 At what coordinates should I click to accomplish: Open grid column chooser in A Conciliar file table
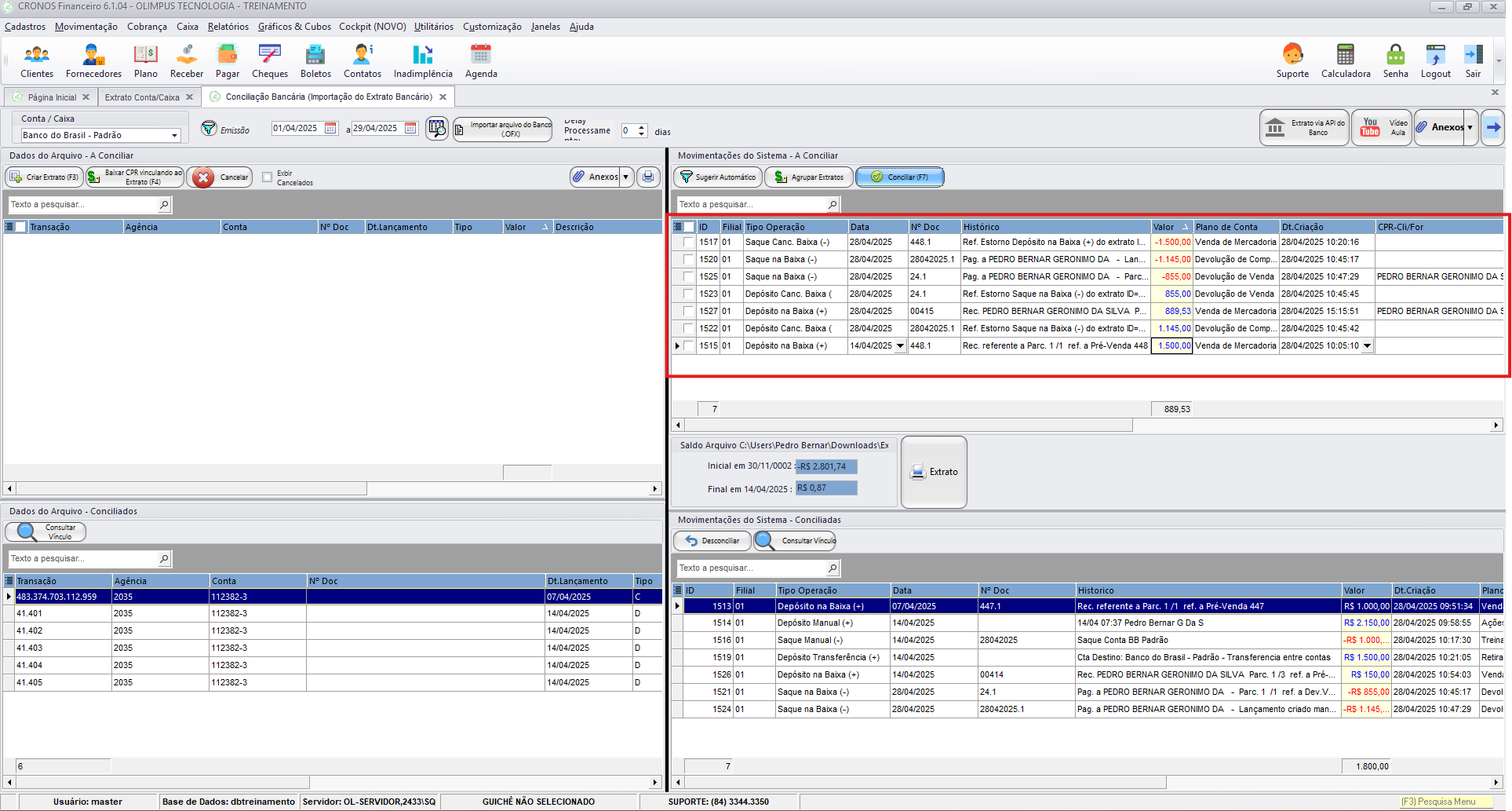coord(9,227)
